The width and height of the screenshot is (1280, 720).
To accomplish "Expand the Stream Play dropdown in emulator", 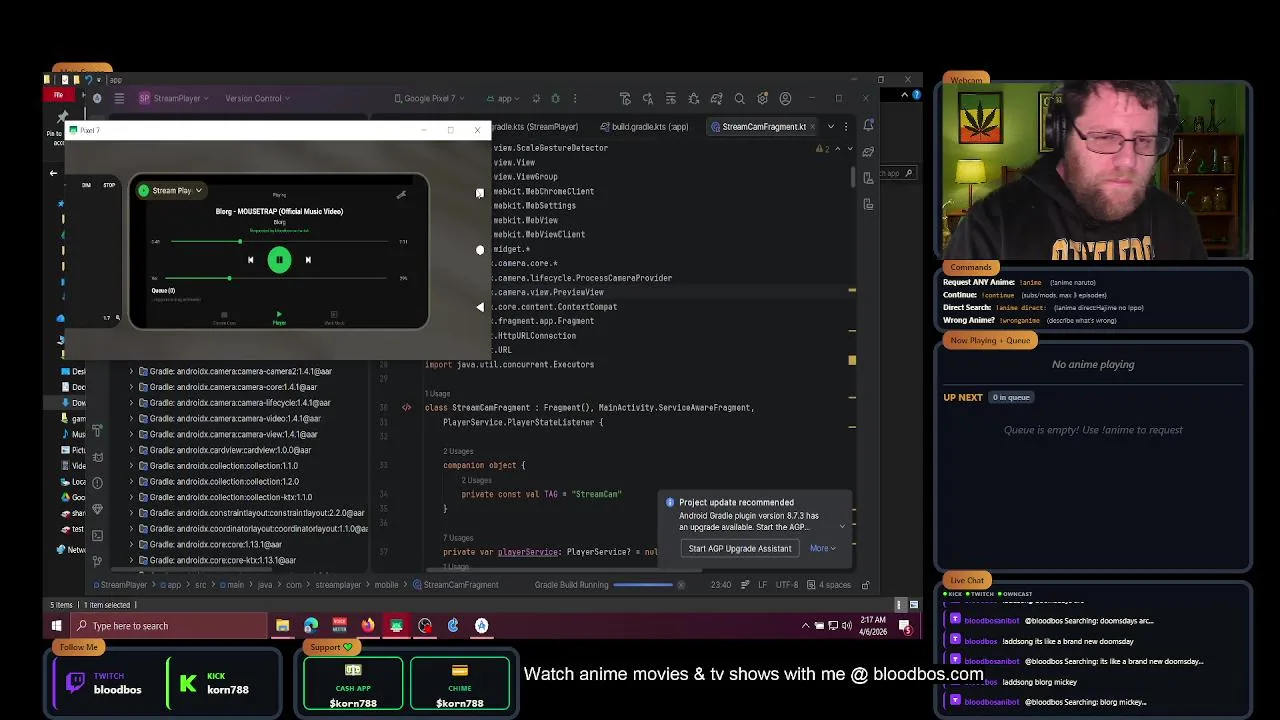I will tap(171, 190).
